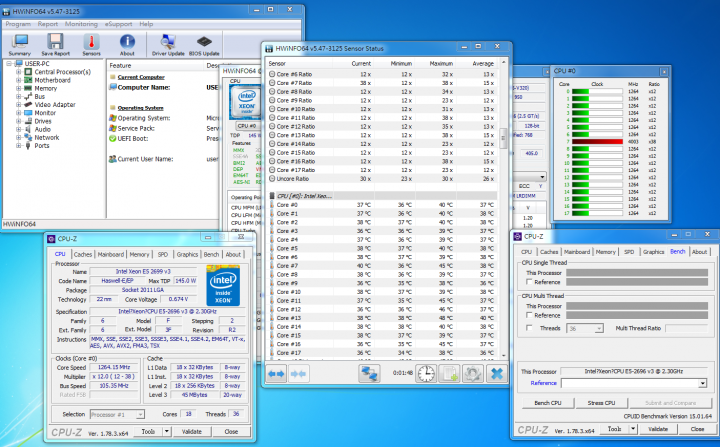This screenshot has width=720, height=447.
Task: Expand the Bus tree node
Action: [18, 96]
